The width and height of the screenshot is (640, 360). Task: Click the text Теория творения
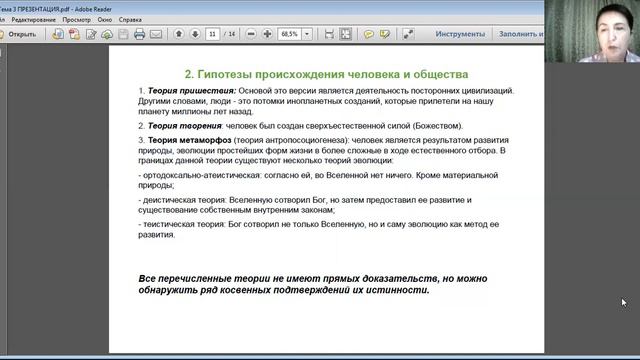(x=184, y=126)
